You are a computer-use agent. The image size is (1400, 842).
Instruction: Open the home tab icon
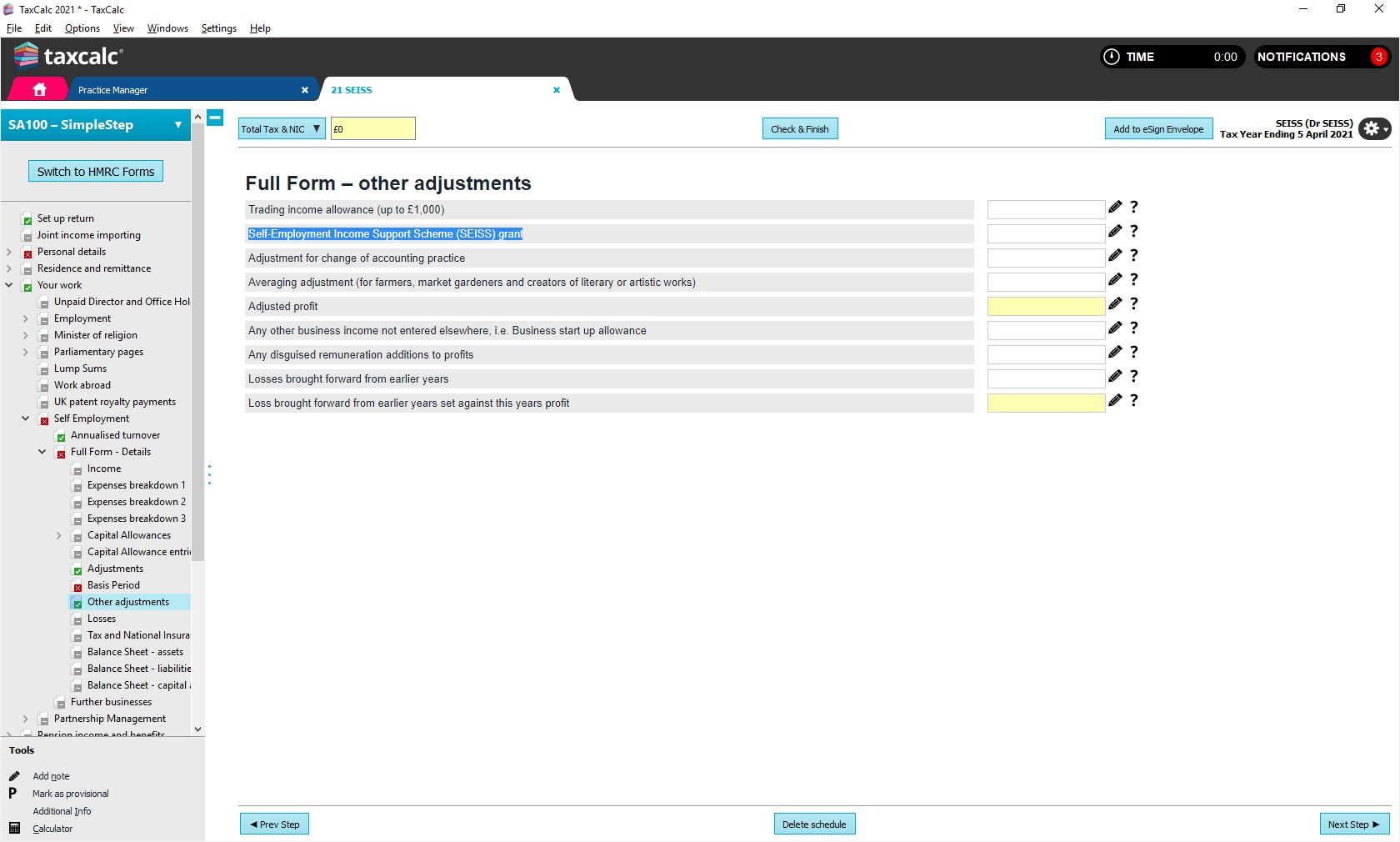pyautogui.click(x=39, y=89)
